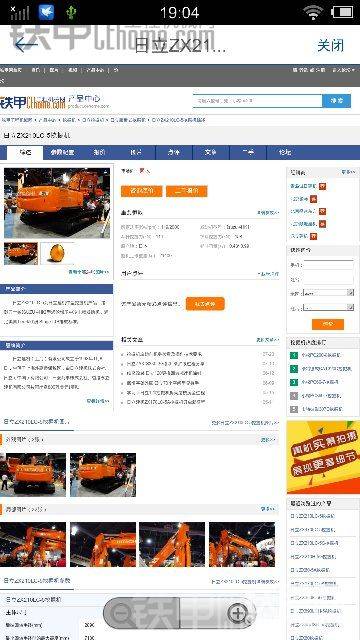Open the gray rank 5 item in ranking list
Image resolution: width=360 pixels, height=640 pixels.
click(321, 409)
